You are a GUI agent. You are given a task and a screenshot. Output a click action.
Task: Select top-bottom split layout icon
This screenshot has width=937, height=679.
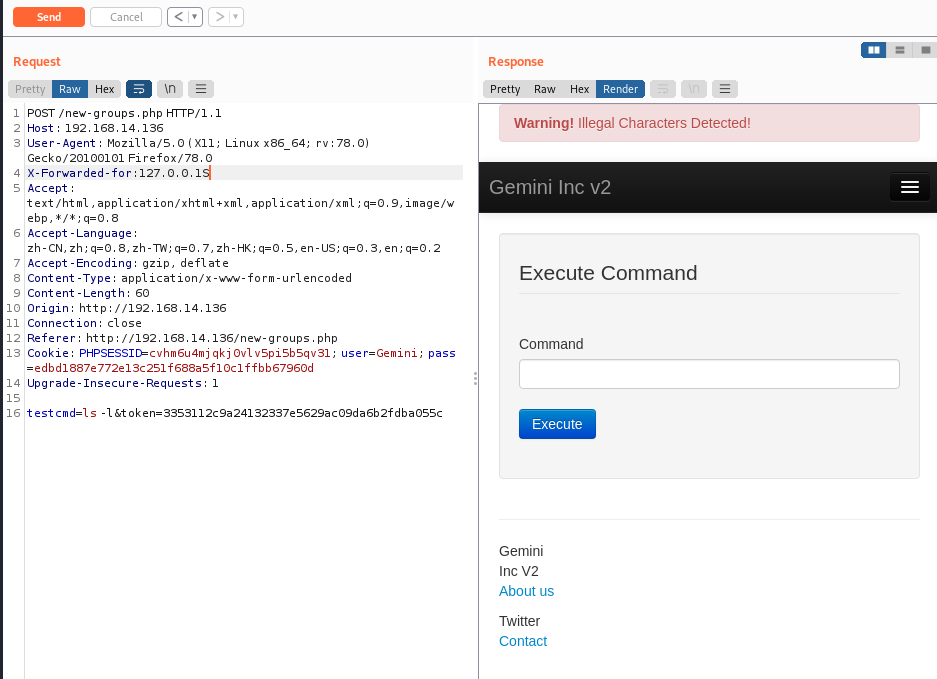(x=900, y=49)
